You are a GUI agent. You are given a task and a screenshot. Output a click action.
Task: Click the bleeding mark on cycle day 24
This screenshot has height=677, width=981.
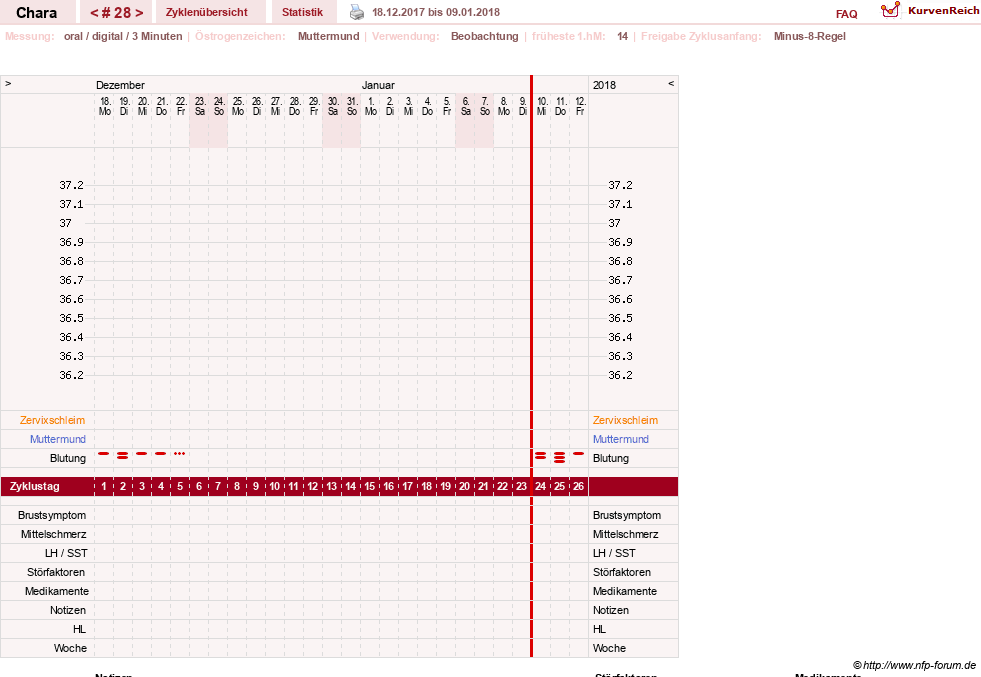point(541,456)
